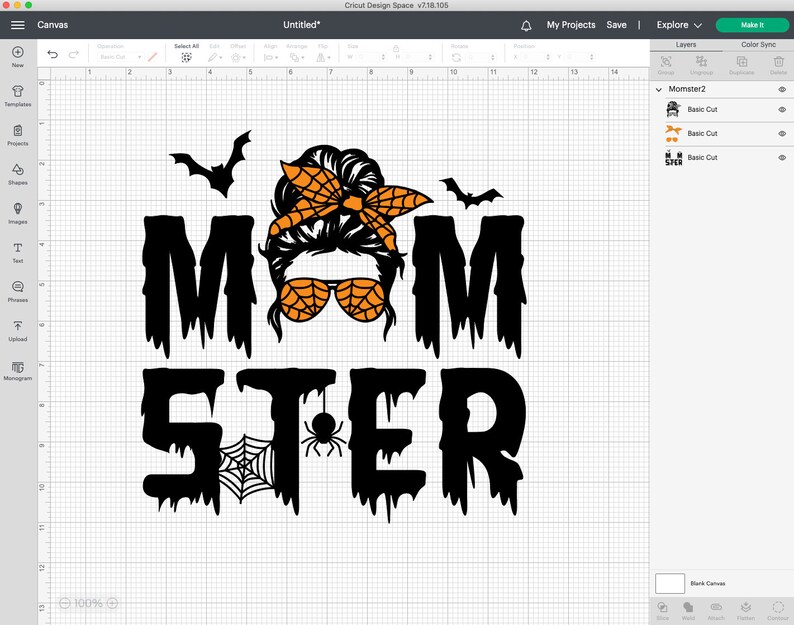Toggle visibility of the orange bandana Basic Cut layer

[x=782, y=134]
